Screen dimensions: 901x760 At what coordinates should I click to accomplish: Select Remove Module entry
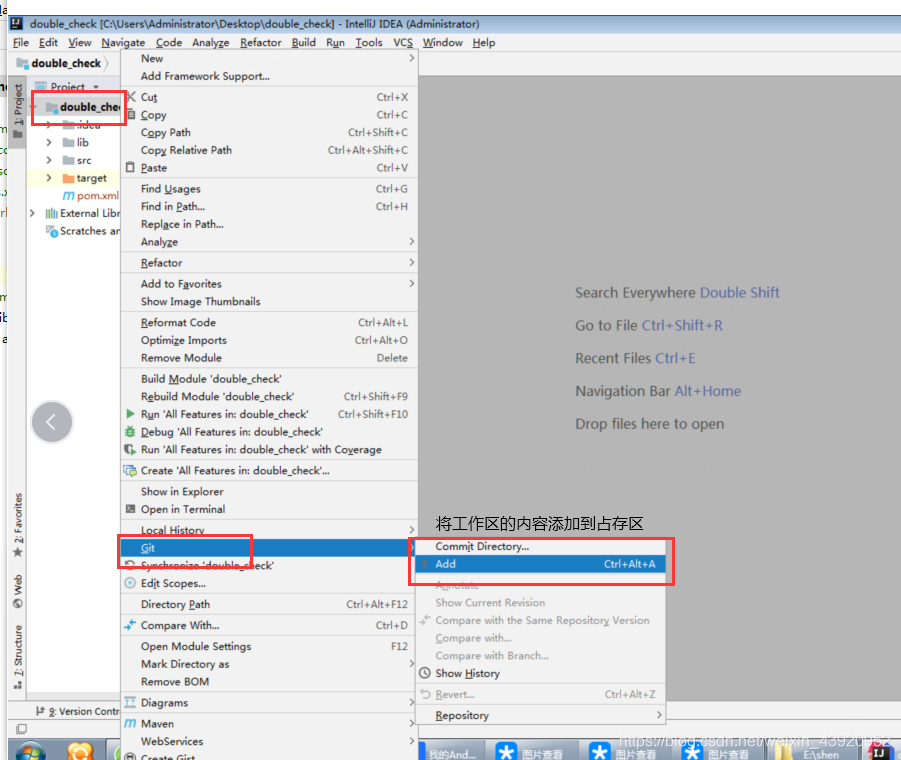tap(269, 357)
